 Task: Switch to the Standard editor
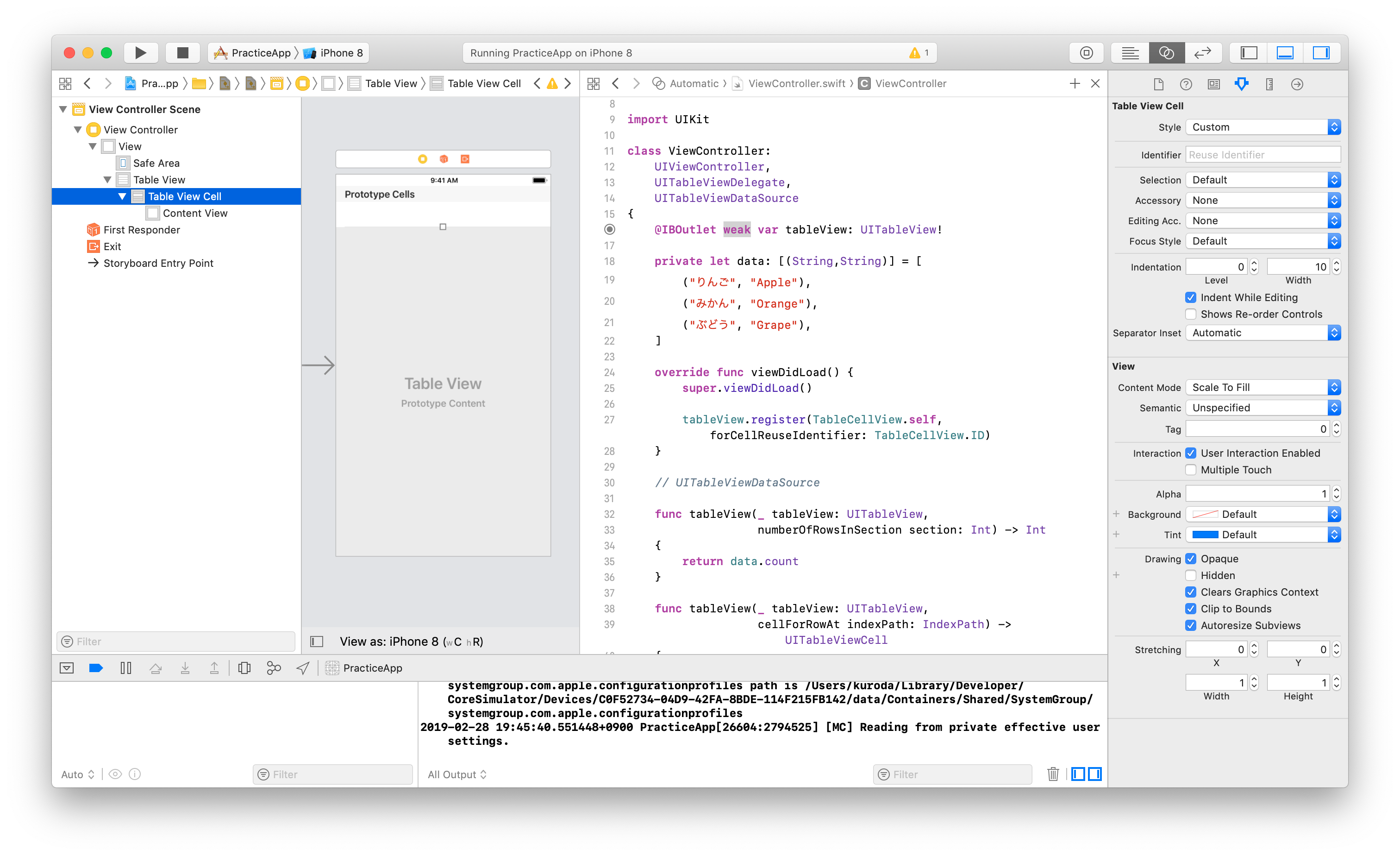pos(1130,53)
